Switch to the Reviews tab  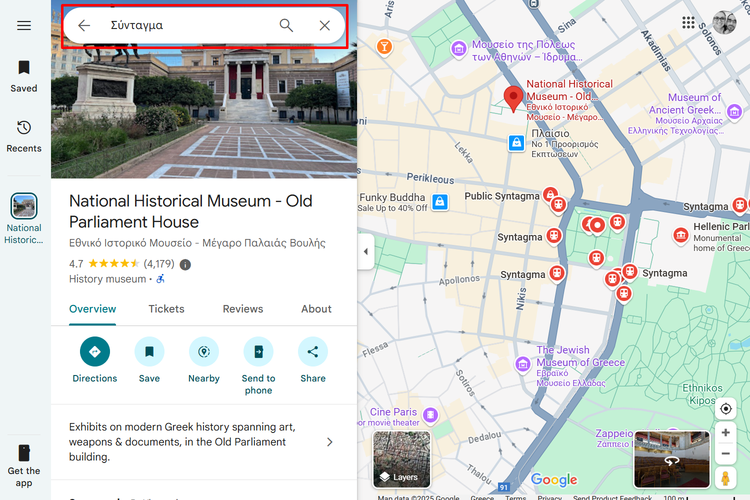pos(243,309)
